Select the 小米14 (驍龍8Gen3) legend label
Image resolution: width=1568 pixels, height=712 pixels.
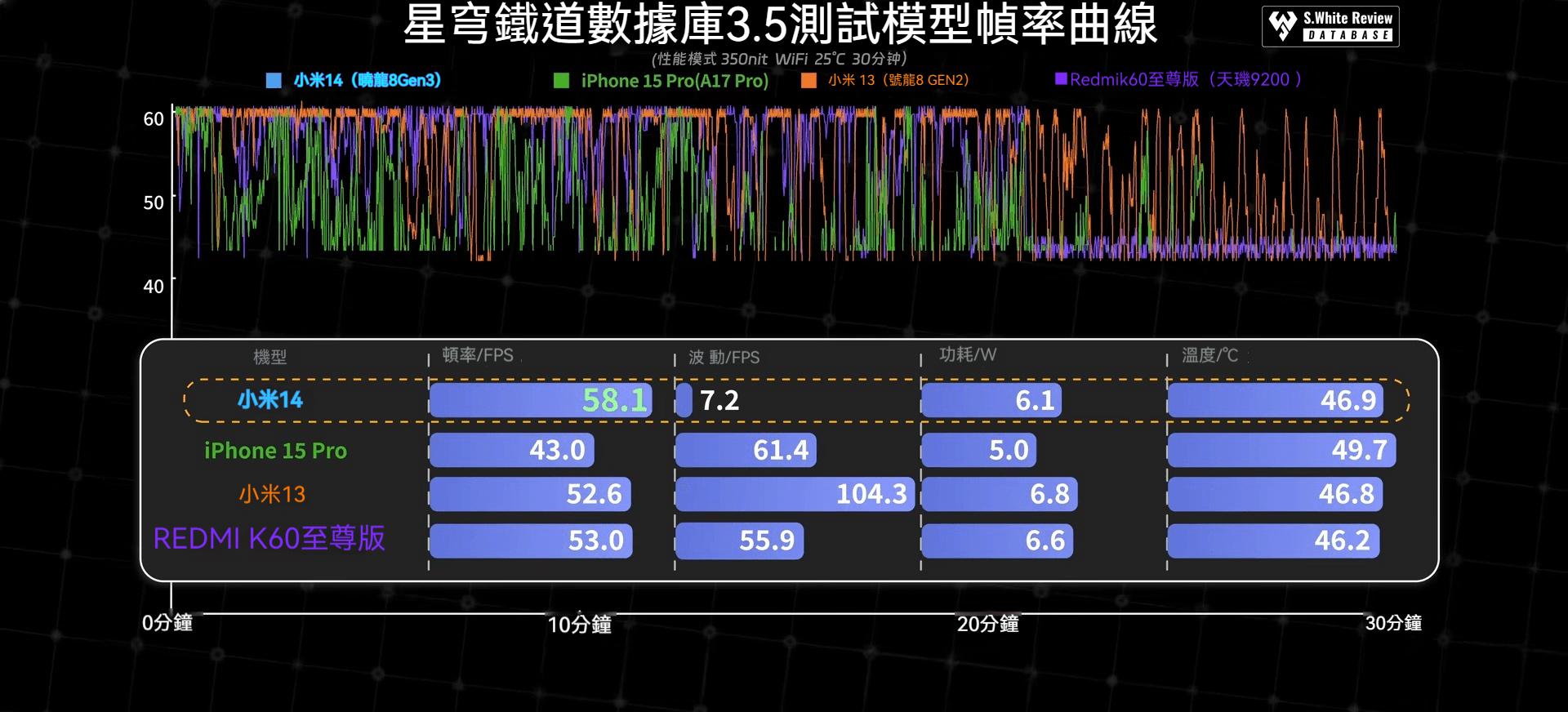tap(367, 80)
